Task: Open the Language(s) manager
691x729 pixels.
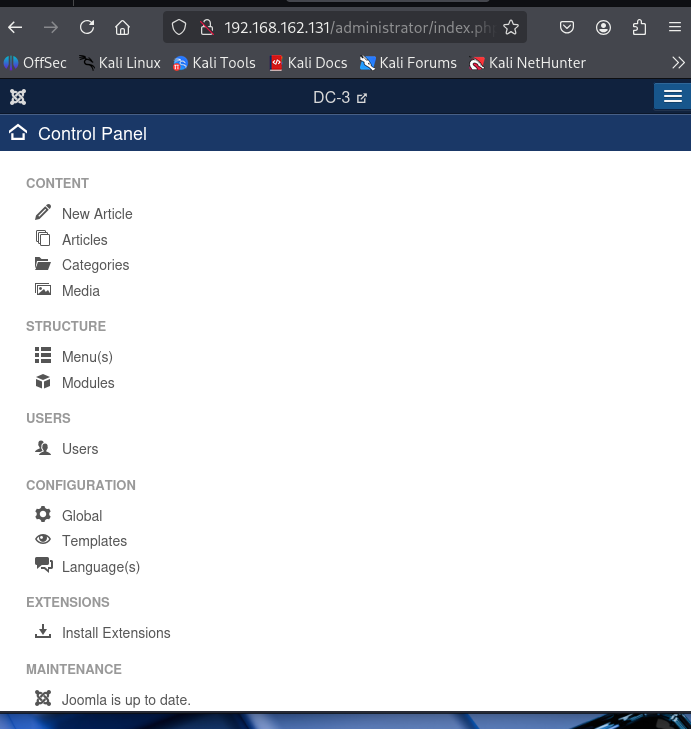Action: pyautogui.click(x=101, y=567)
